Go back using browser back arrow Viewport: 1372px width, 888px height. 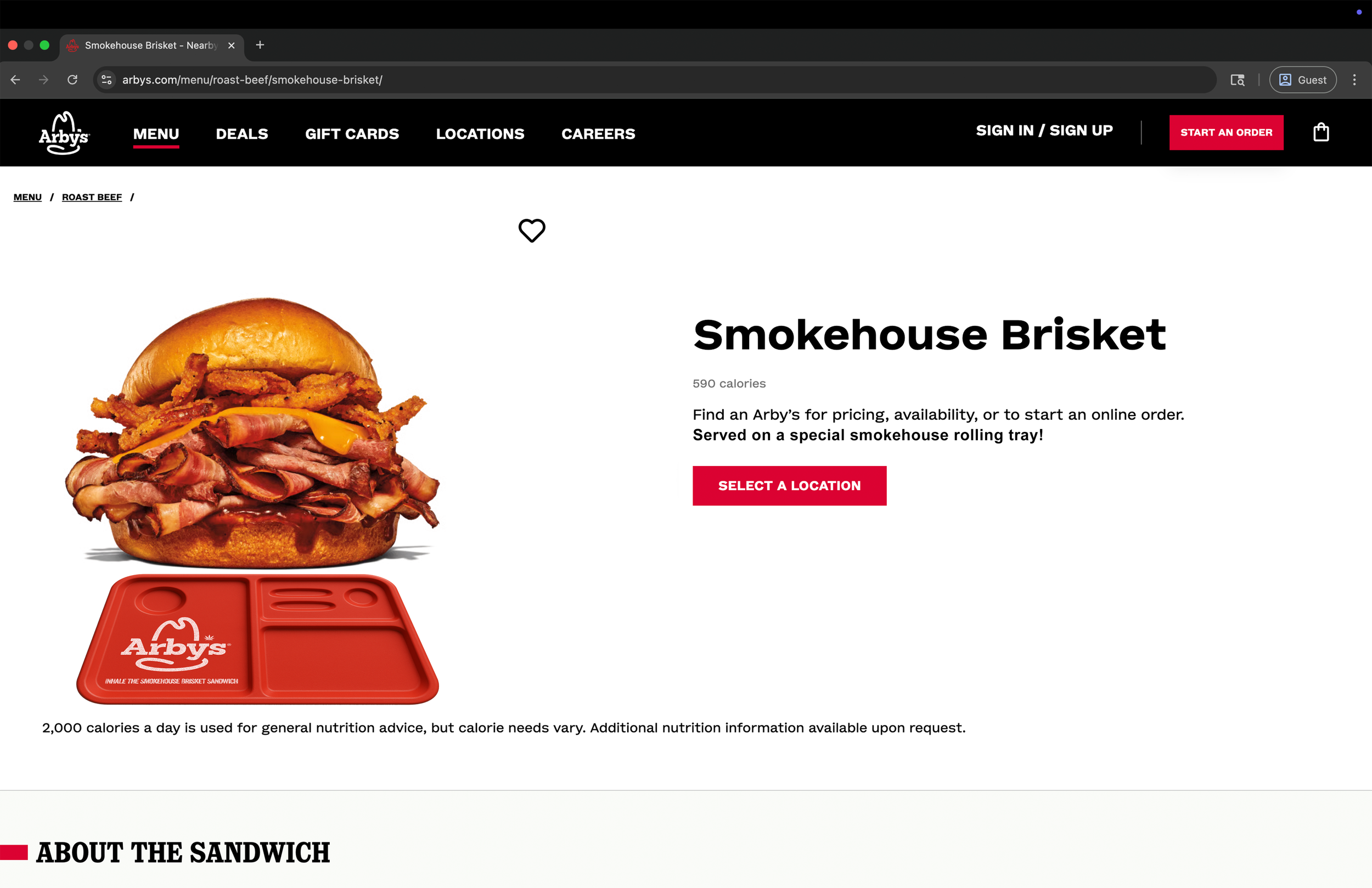click(15, 80)
